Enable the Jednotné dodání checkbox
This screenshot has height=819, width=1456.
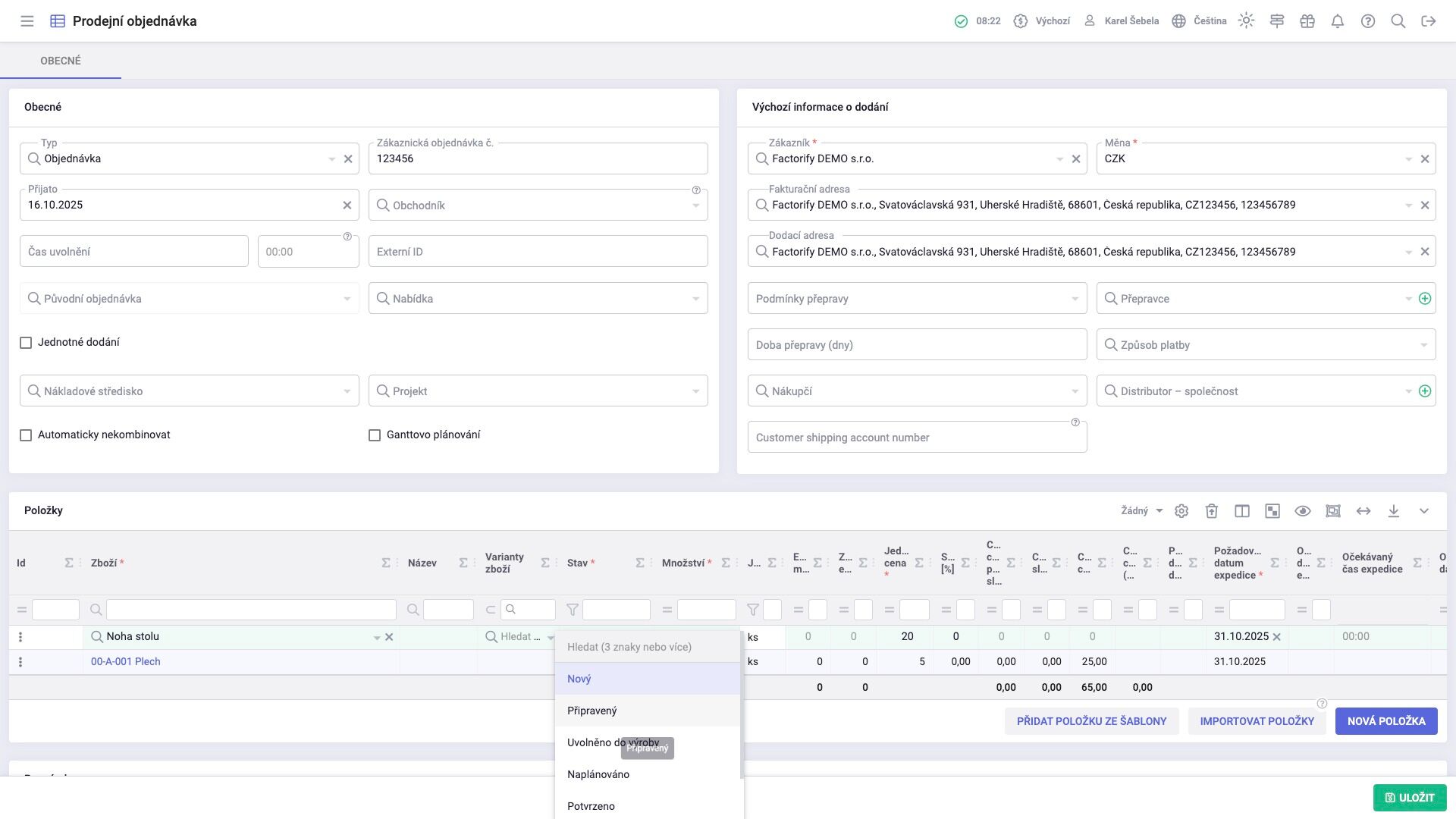pyautogui.click(x=26, y=343)
